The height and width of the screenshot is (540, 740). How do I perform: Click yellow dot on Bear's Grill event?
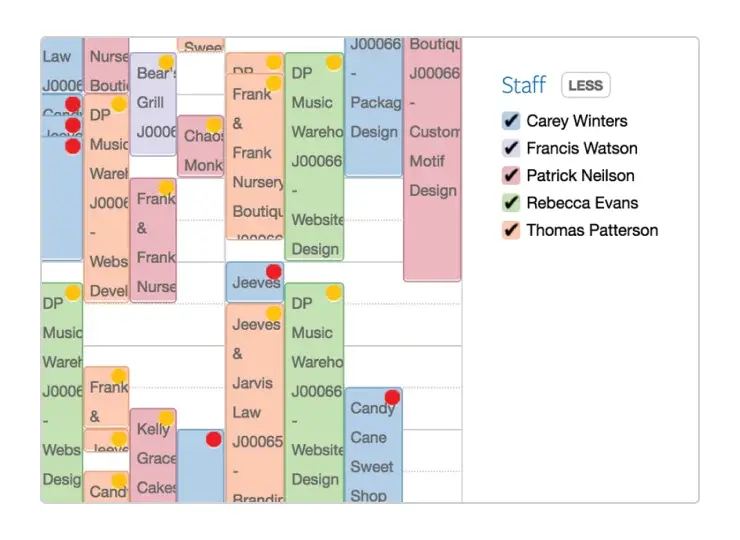tap(166, 62)
